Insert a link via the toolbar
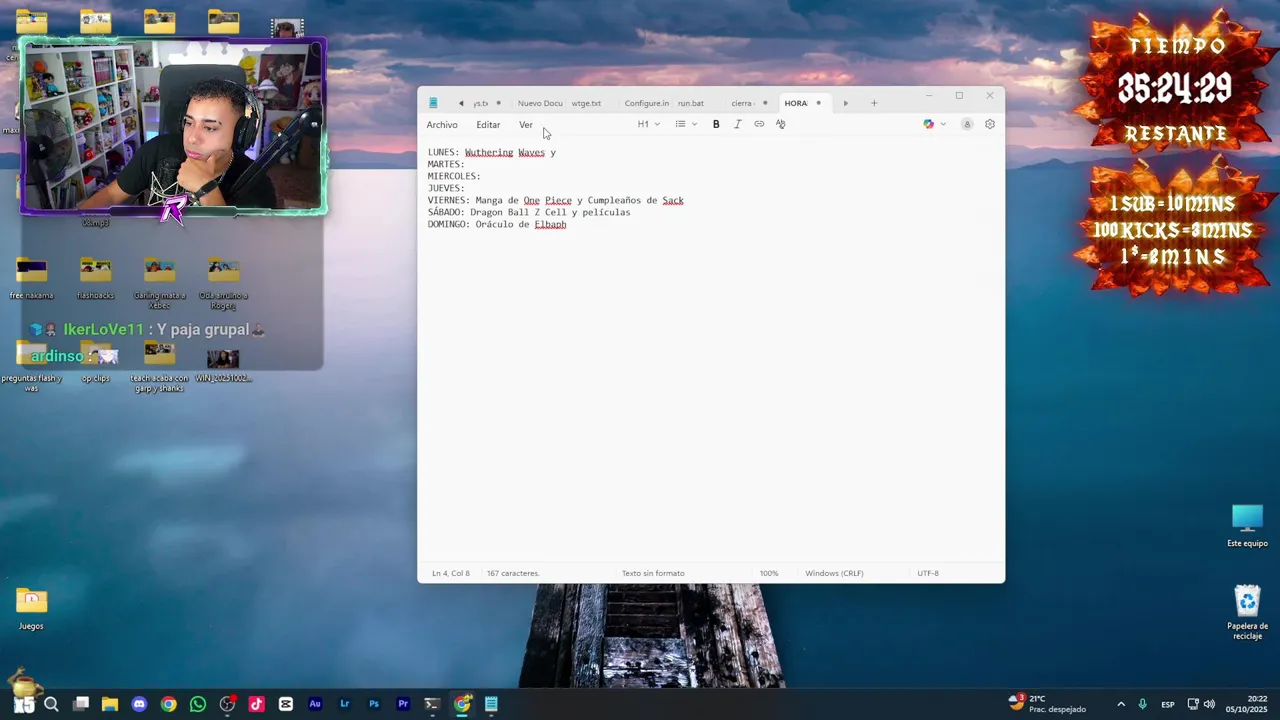The image size is (1280, 720). pos(759,124)
